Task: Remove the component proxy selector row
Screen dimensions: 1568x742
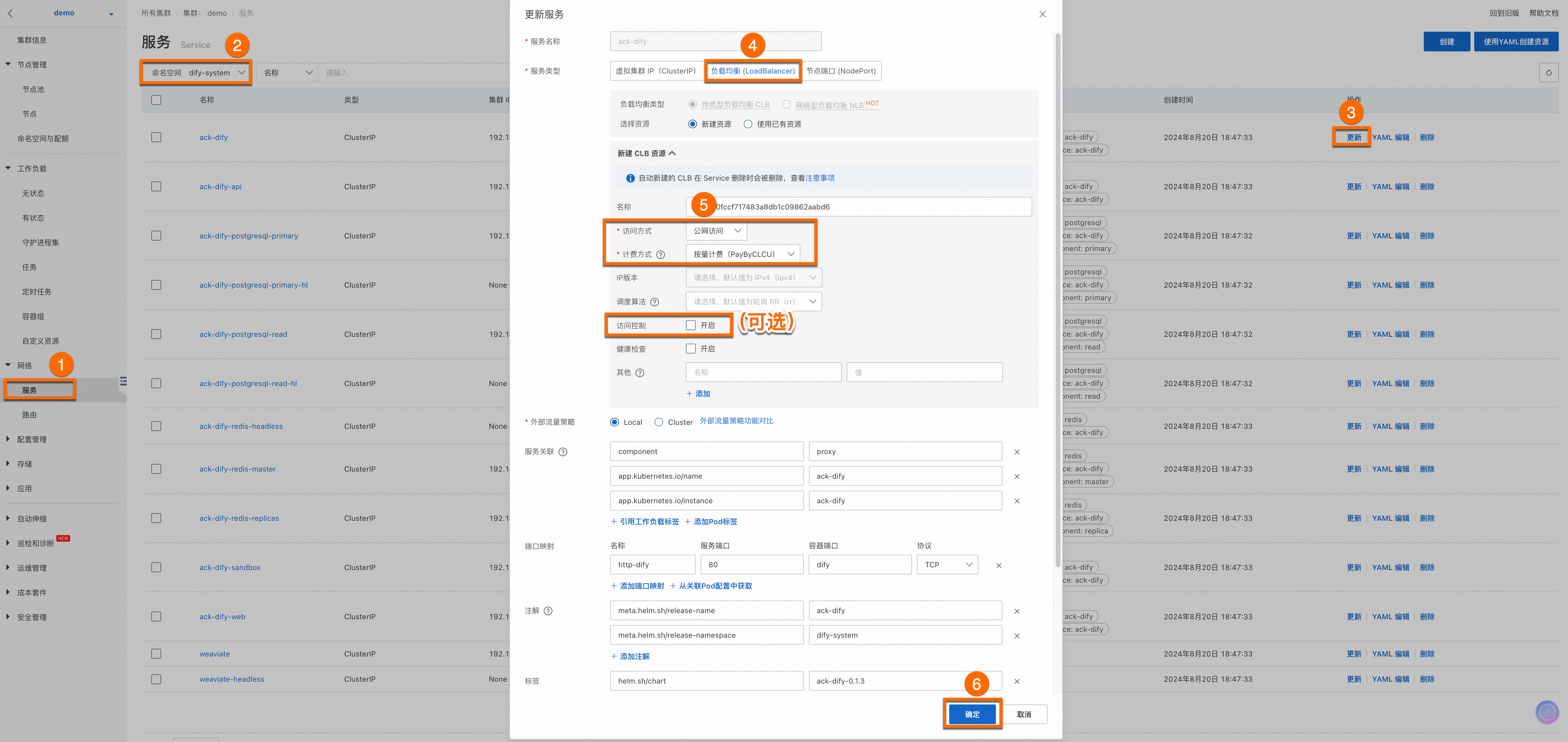Action: (x=1017, y=452)
